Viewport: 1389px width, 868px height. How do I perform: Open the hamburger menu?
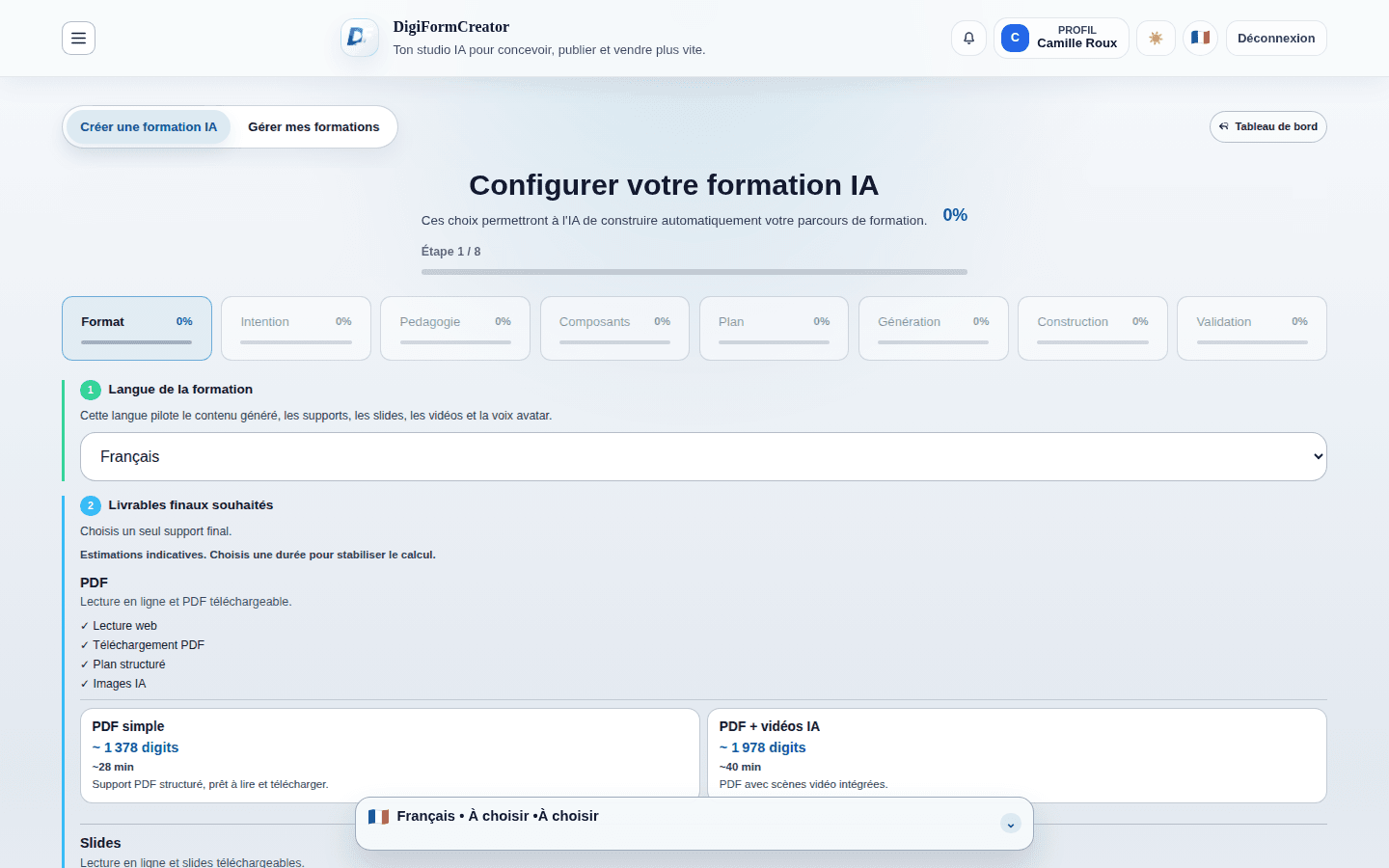pyautogui.click(x=78, y=39)
